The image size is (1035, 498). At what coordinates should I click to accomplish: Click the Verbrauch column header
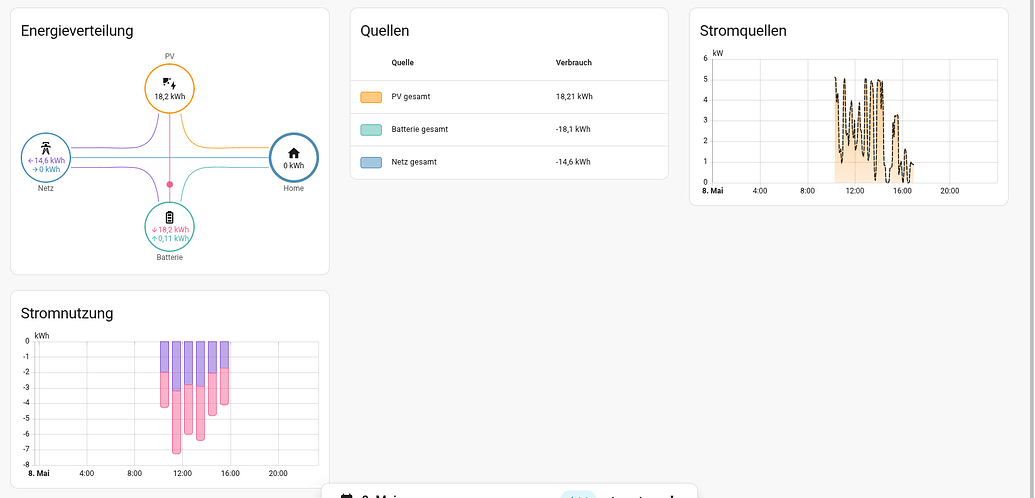(574, 63)
